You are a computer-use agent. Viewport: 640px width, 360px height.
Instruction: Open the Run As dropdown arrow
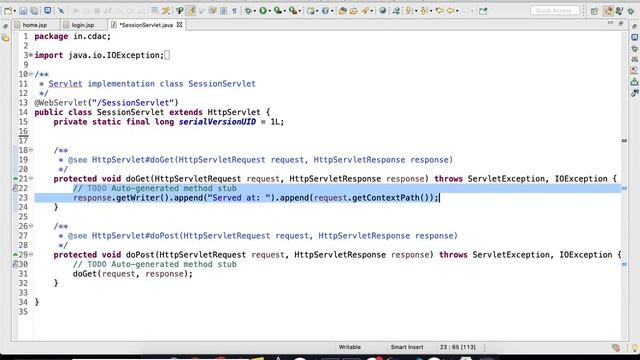[269, 11]
